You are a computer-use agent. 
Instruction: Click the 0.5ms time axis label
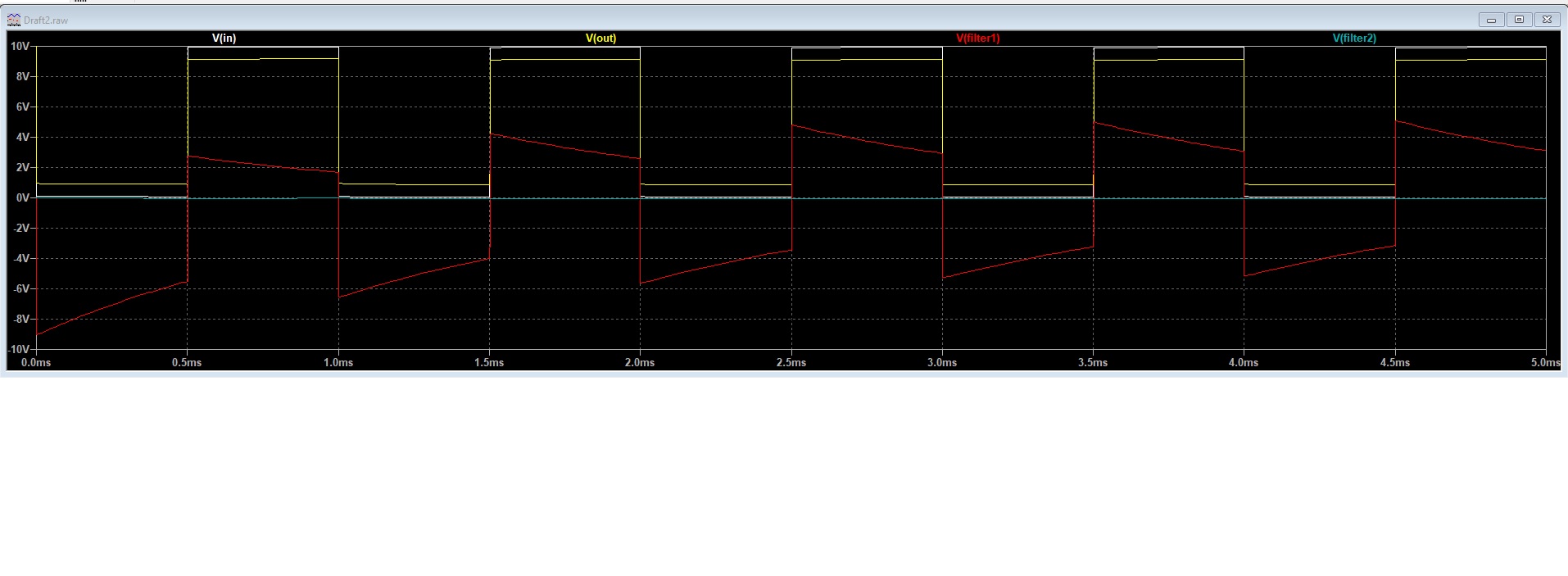[187, 363]
